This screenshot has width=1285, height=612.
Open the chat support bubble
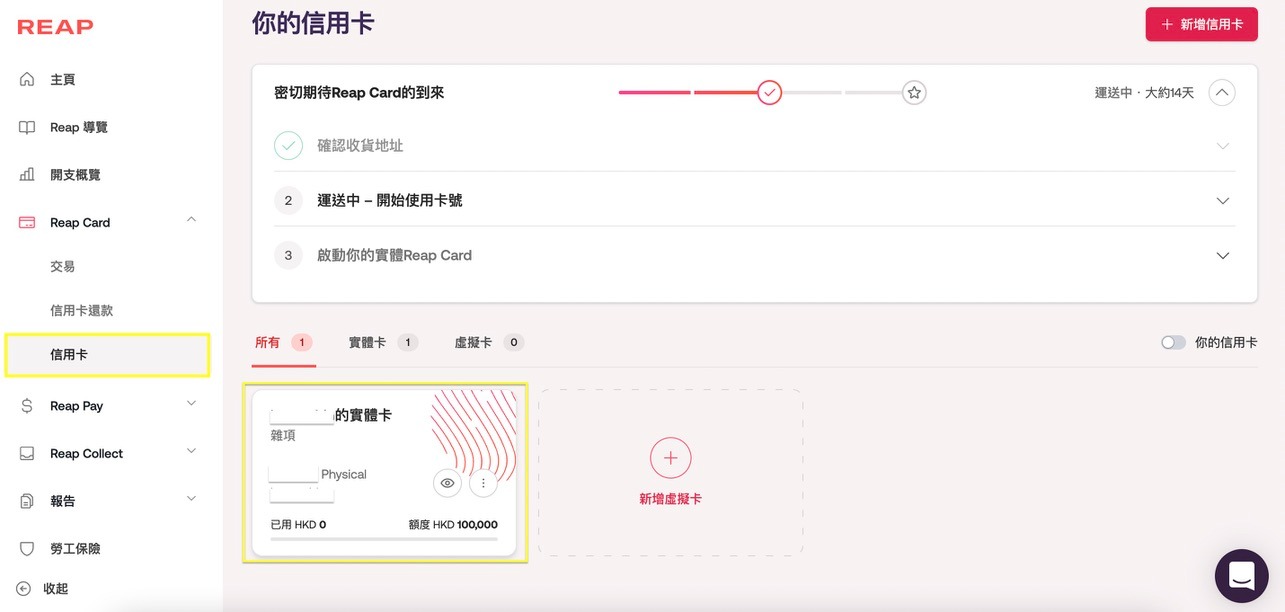[x=1241, y=575]
